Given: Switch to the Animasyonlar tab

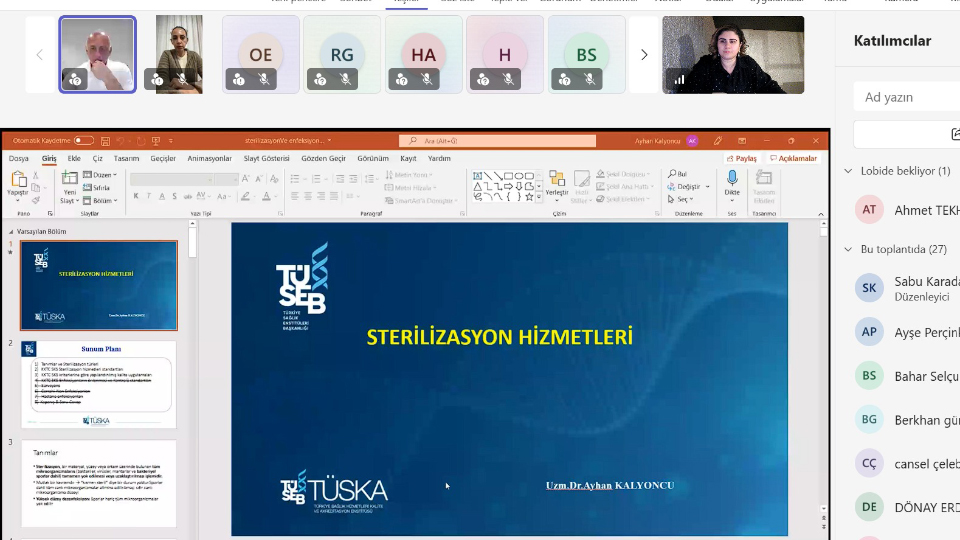Looking at the screenshot, I should 209,158.
